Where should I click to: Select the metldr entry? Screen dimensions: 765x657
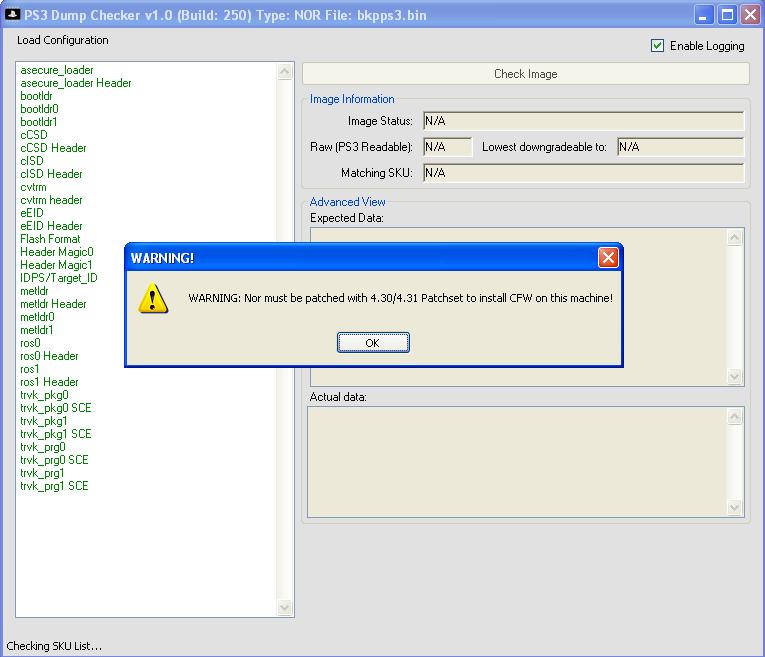[34, 291]
